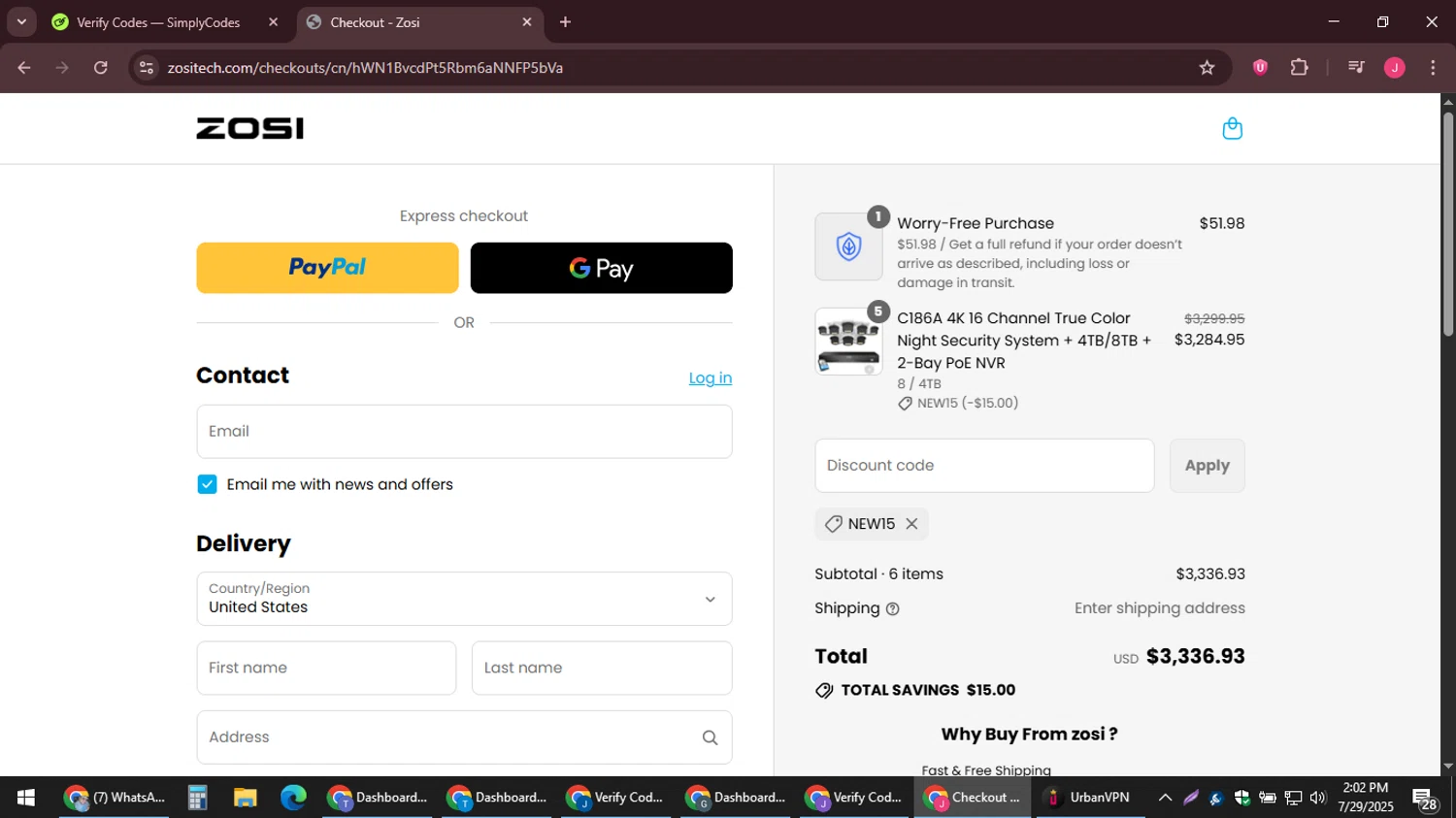
Task: Click the First name field
Action: click(326, 668)
